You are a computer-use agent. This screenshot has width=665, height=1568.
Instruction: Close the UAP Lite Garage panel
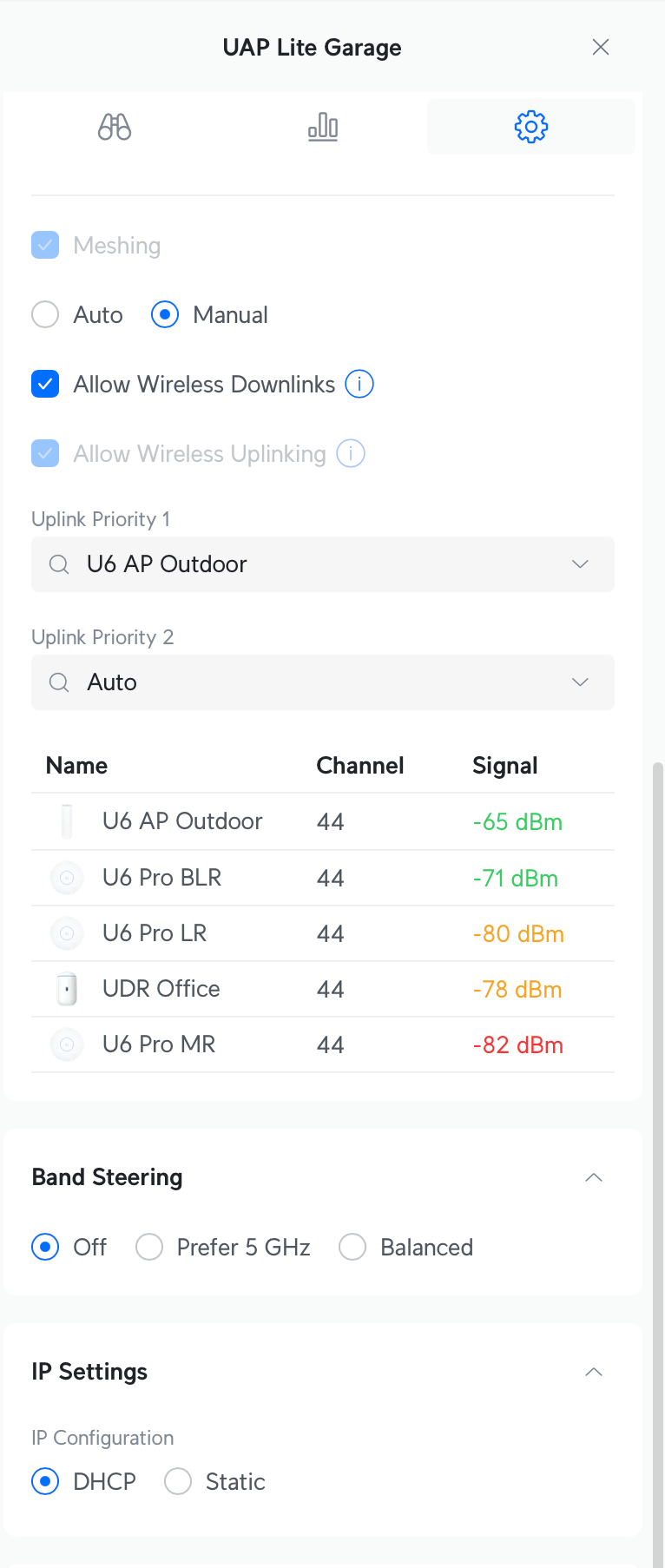(601, 47)
